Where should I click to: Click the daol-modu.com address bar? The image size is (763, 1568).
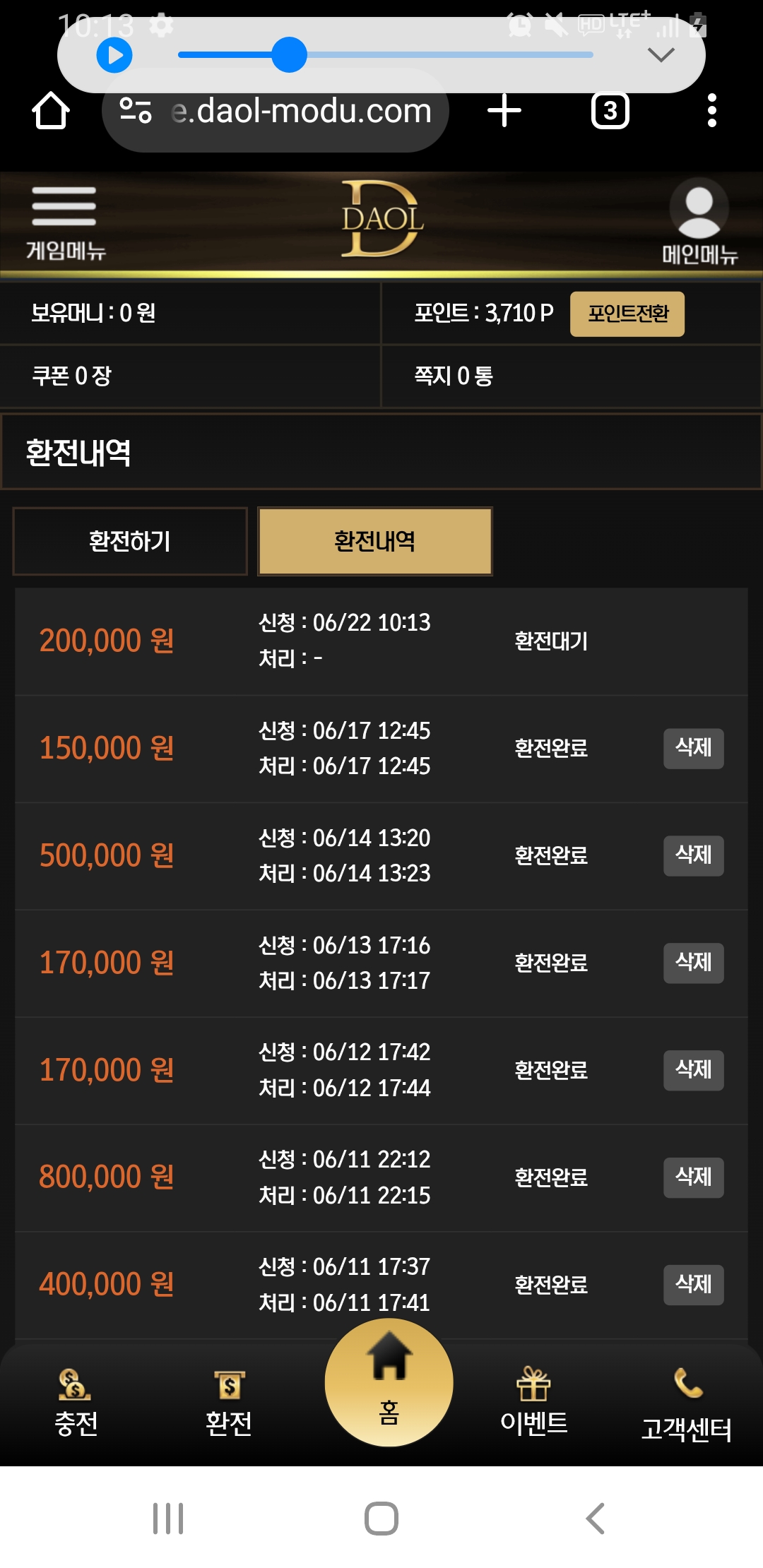click(x=276, y=111)
